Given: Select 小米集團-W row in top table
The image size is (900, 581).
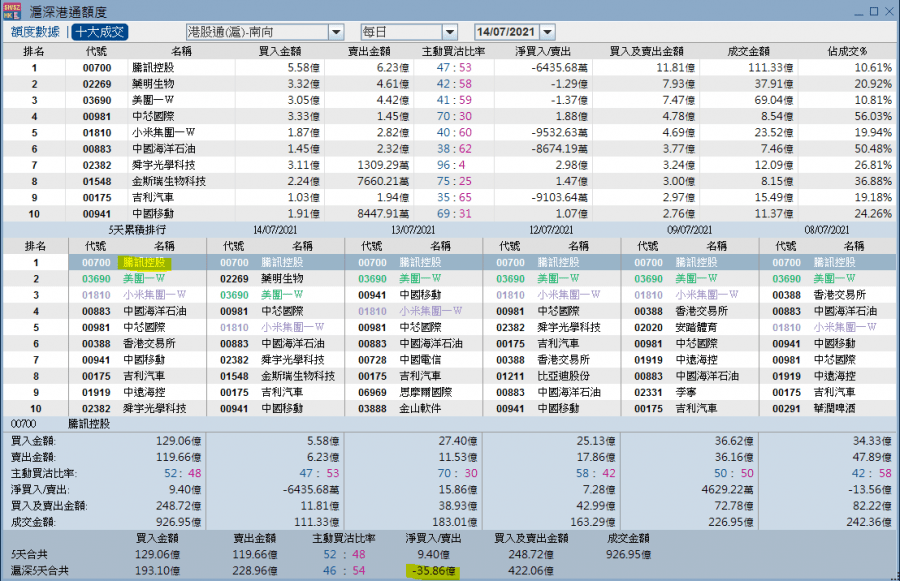Looking at the screenshot, I should pos(449,133).
